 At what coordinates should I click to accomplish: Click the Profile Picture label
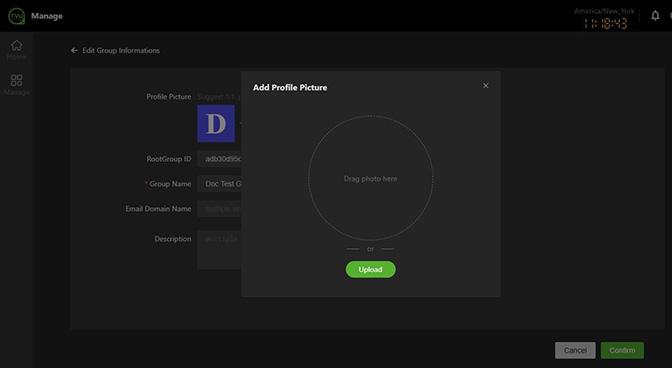[x=169, y=97]
